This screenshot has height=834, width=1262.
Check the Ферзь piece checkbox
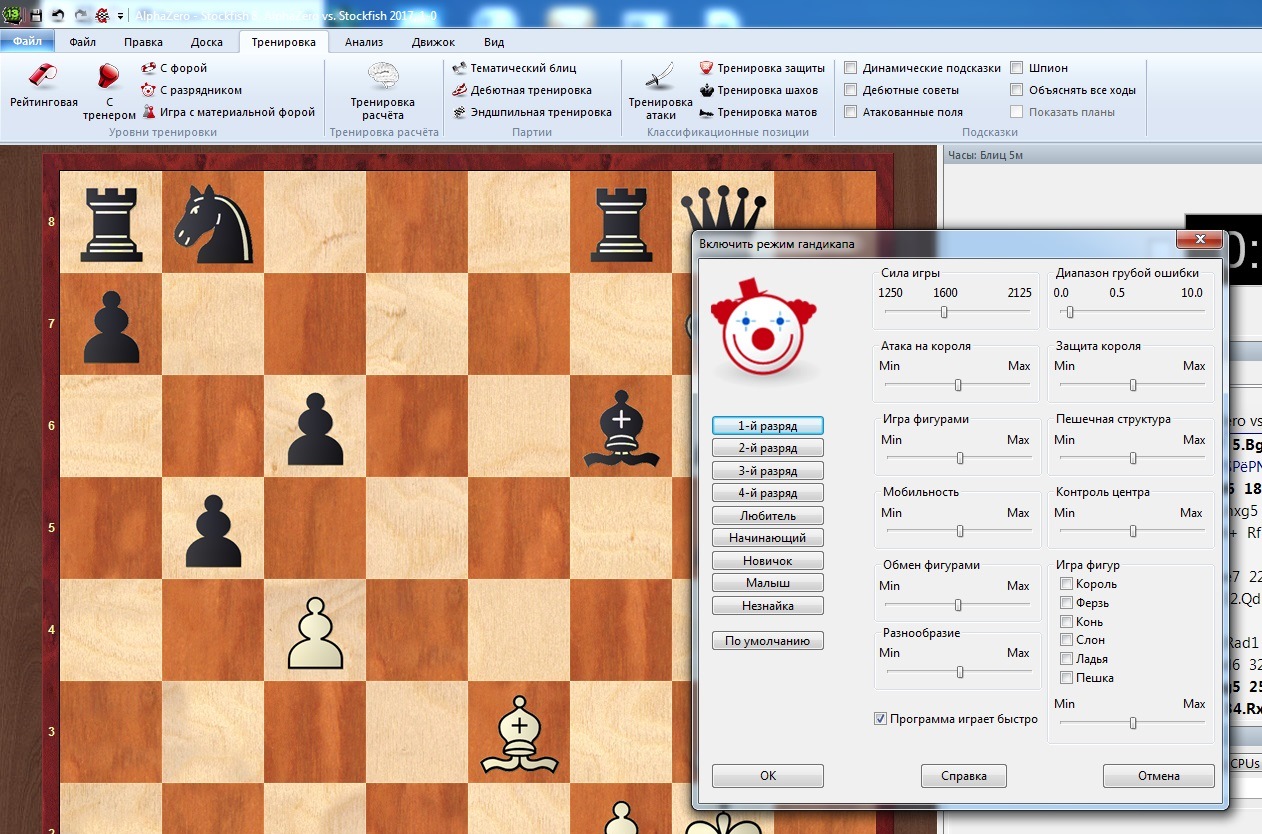[x=1067, y=603]
